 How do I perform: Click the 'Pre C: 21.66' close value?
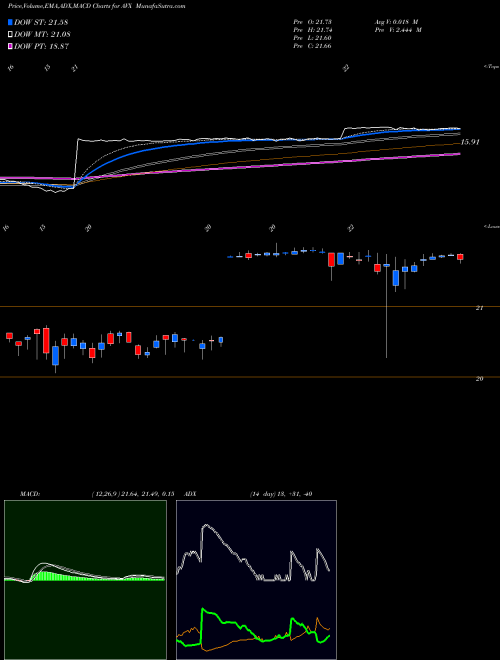point(312,46)
